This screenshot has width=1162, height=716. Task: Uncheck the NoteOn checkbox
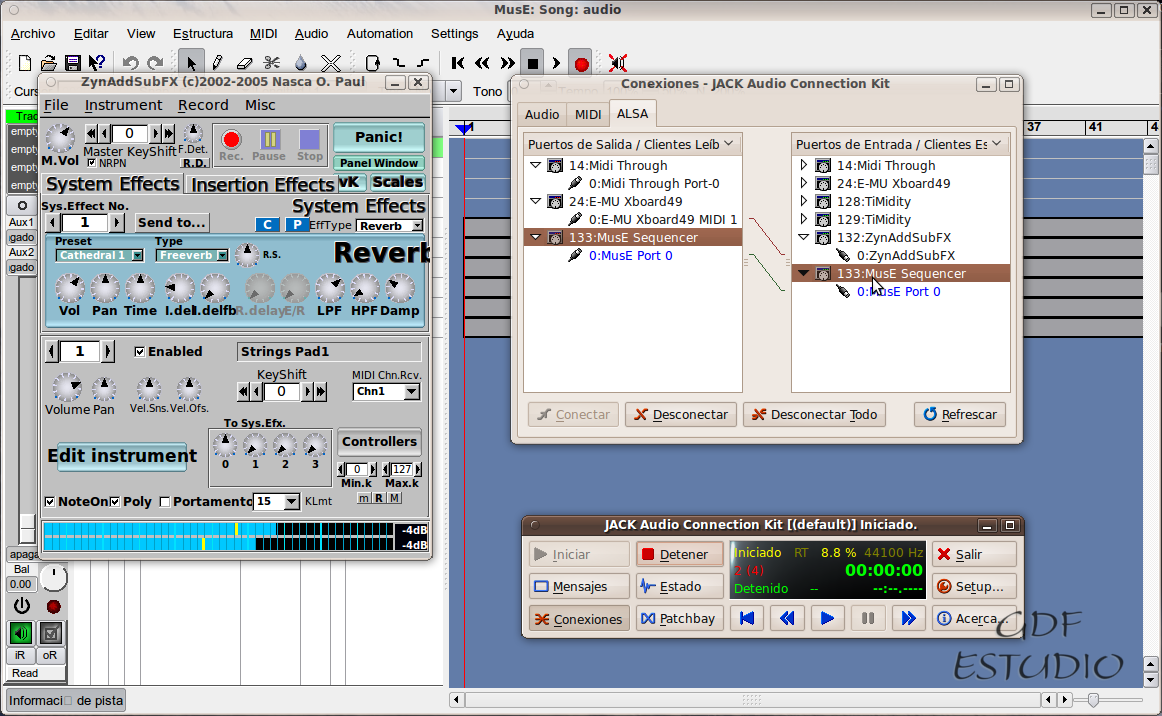click(x=50, y=501)
